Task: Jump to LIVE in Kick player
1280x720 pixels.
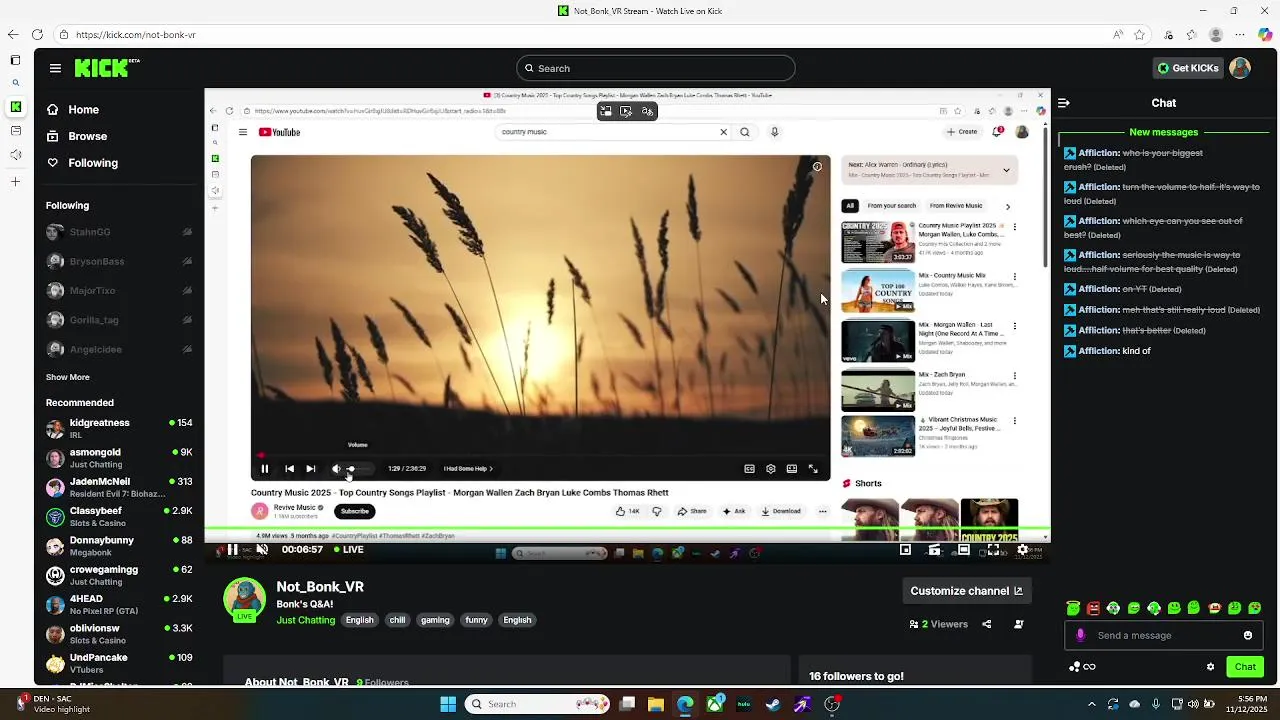Action: pyautogui.click(x=349, y=549)
